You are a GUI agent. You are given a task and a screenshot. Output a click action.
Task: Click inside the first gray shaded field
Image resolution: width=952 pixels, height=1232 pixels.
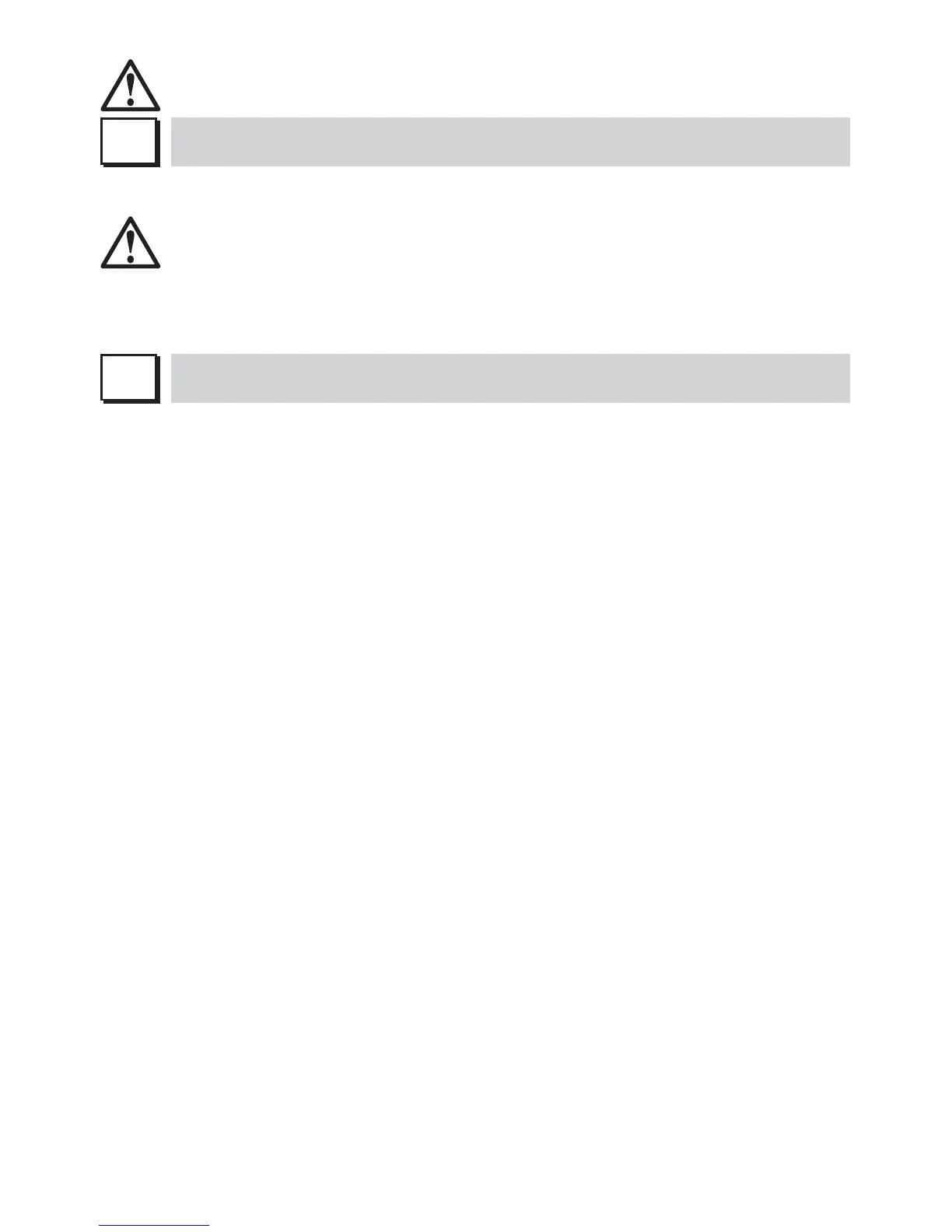pos(510,142)
